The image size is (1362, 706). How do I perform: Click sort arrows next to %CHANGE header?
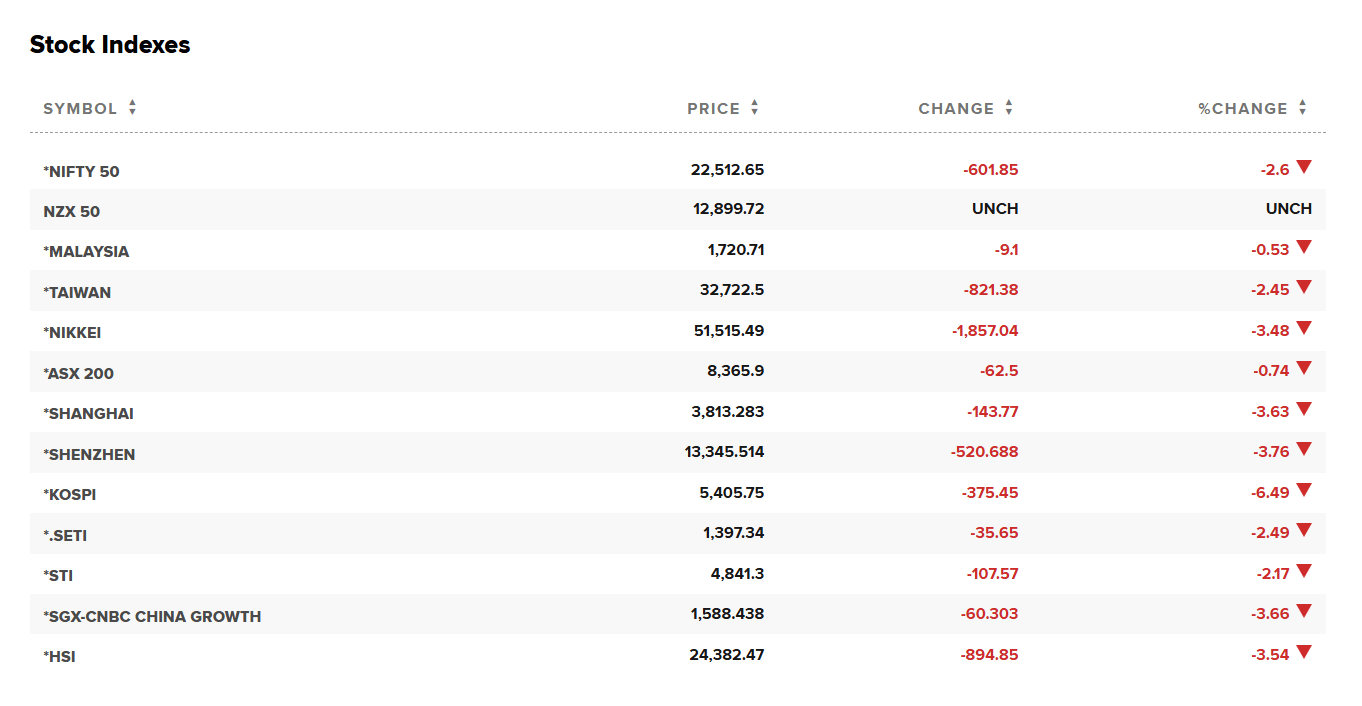(1302, 108)
